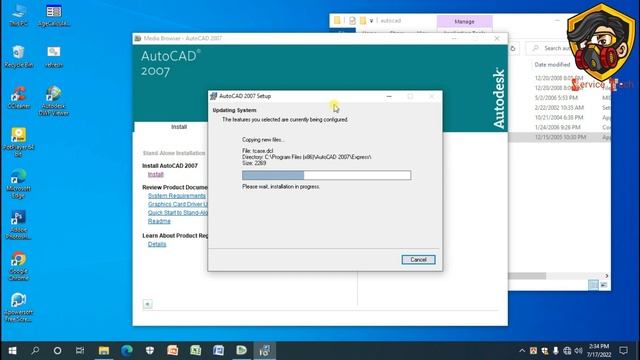Click the Properties quick access icon in Explorer
640x360 pixels.
352,20
